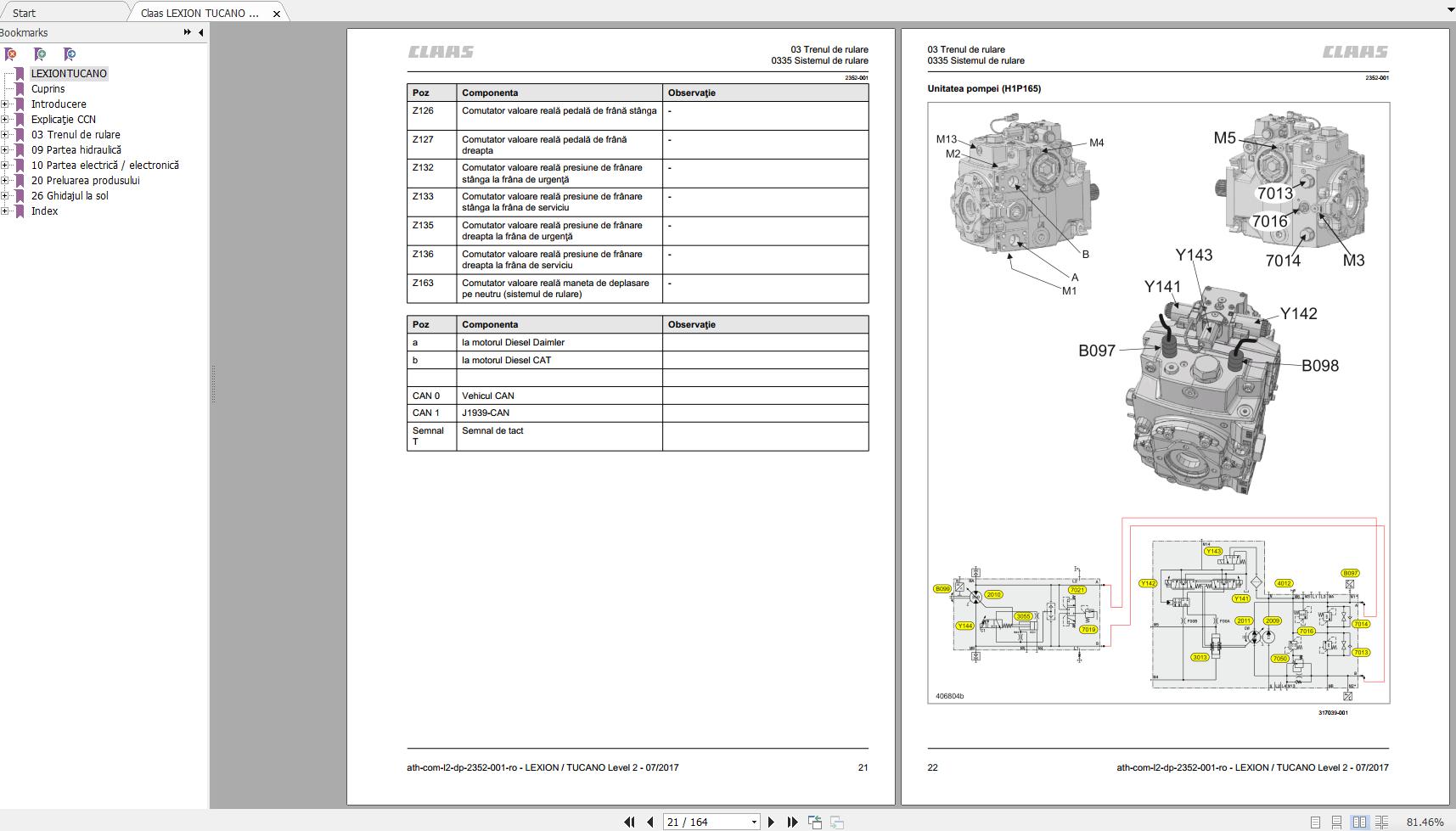Click the 7013 label on pump image
The image size is (1456, 831).
tap(1274, 194)
